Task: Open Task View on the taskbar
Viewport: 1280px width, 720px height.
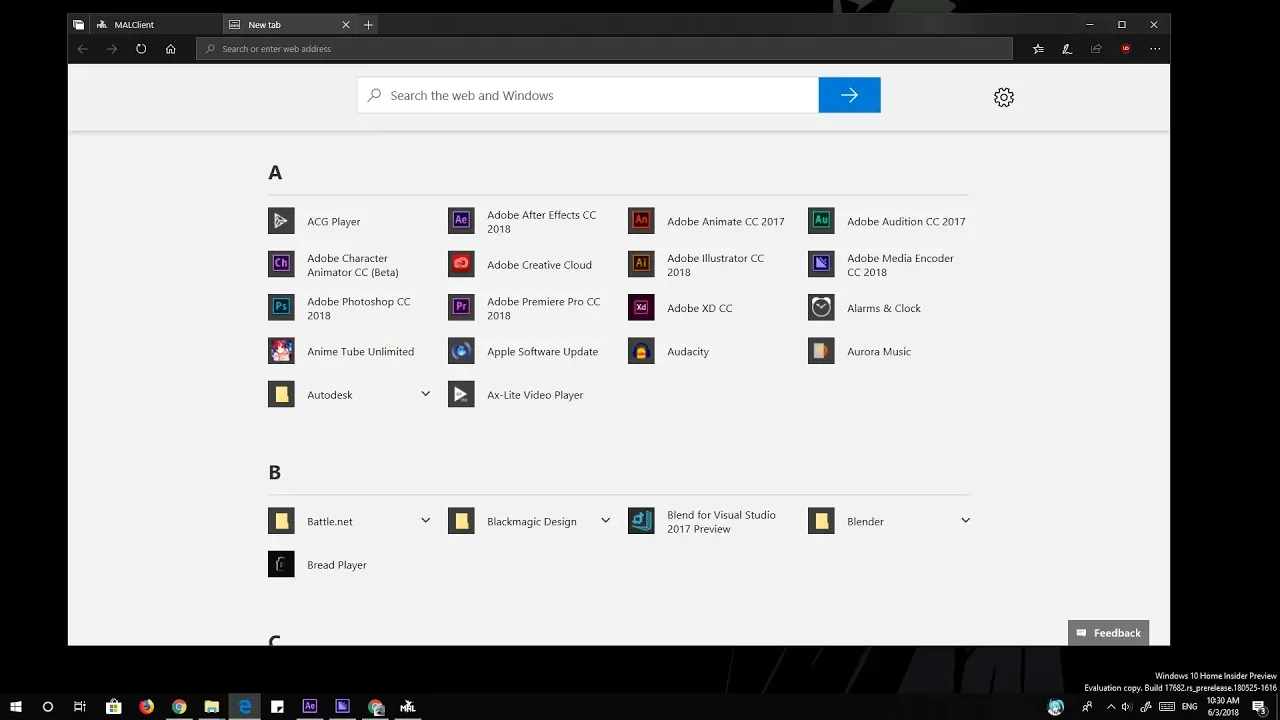Action: (80, 707)
